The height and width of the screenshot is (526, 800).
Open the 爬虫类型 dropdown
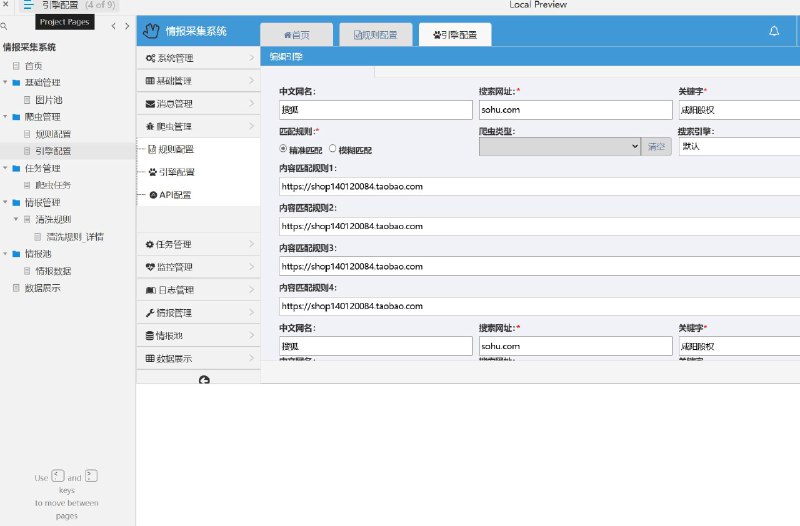560,146
